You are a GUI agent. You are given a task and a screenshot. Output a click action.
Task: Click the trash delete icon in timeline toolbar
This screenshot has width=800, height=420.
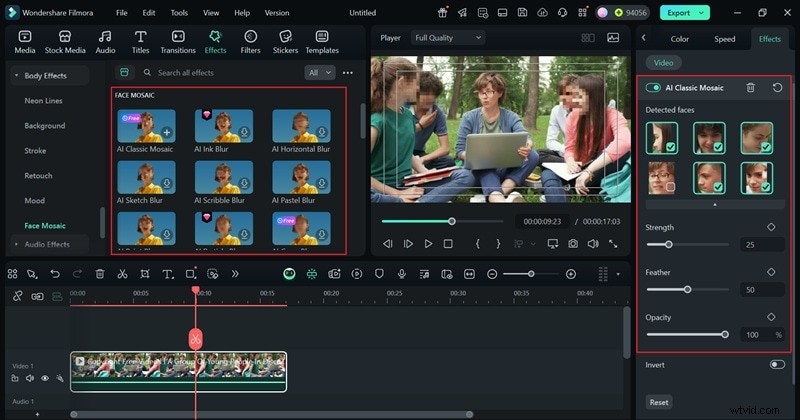point(100,274)
